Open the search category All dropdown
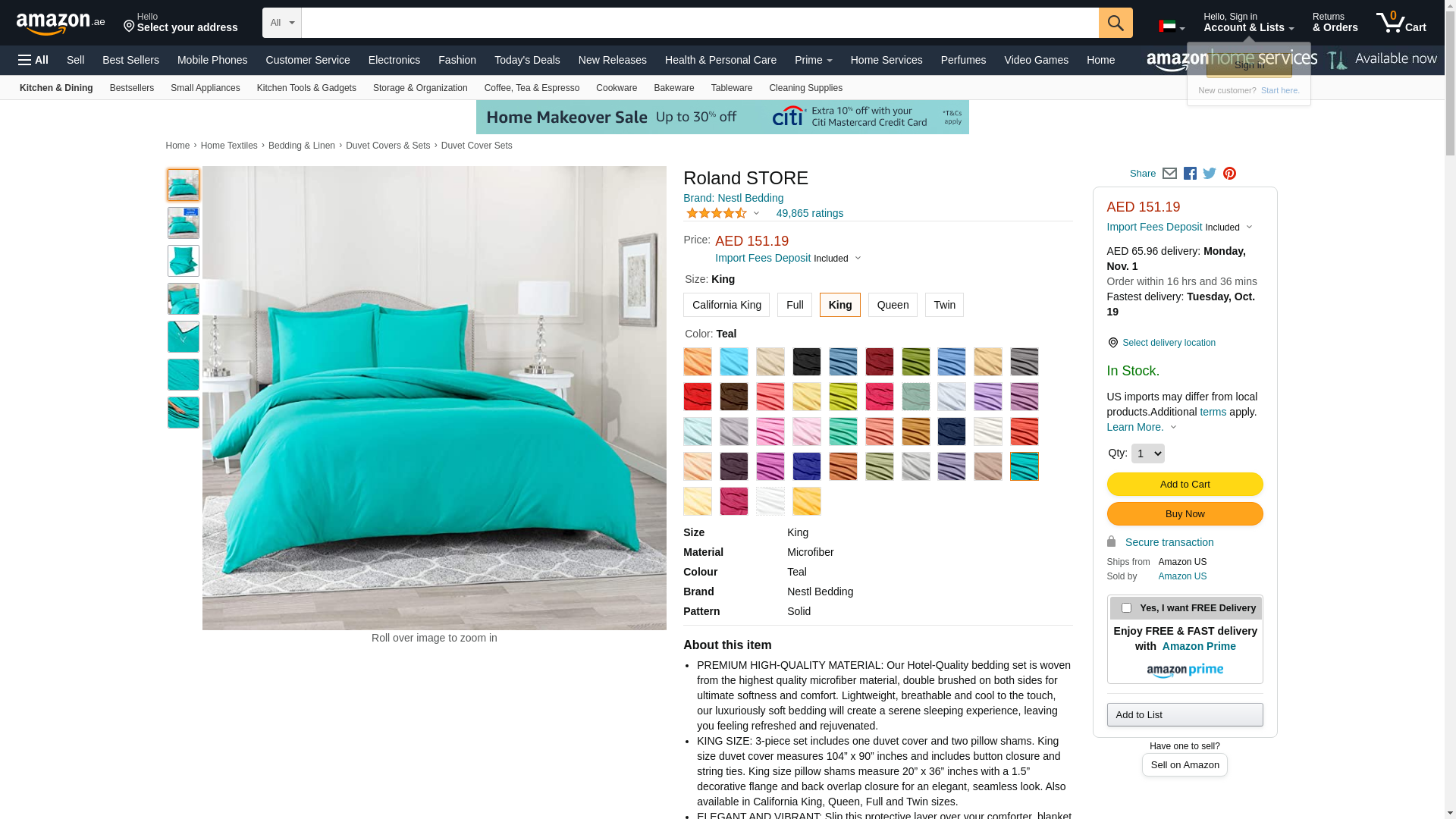Image resolution: width=1456 pixels, height=819 pixels. [x=282, y=23]
